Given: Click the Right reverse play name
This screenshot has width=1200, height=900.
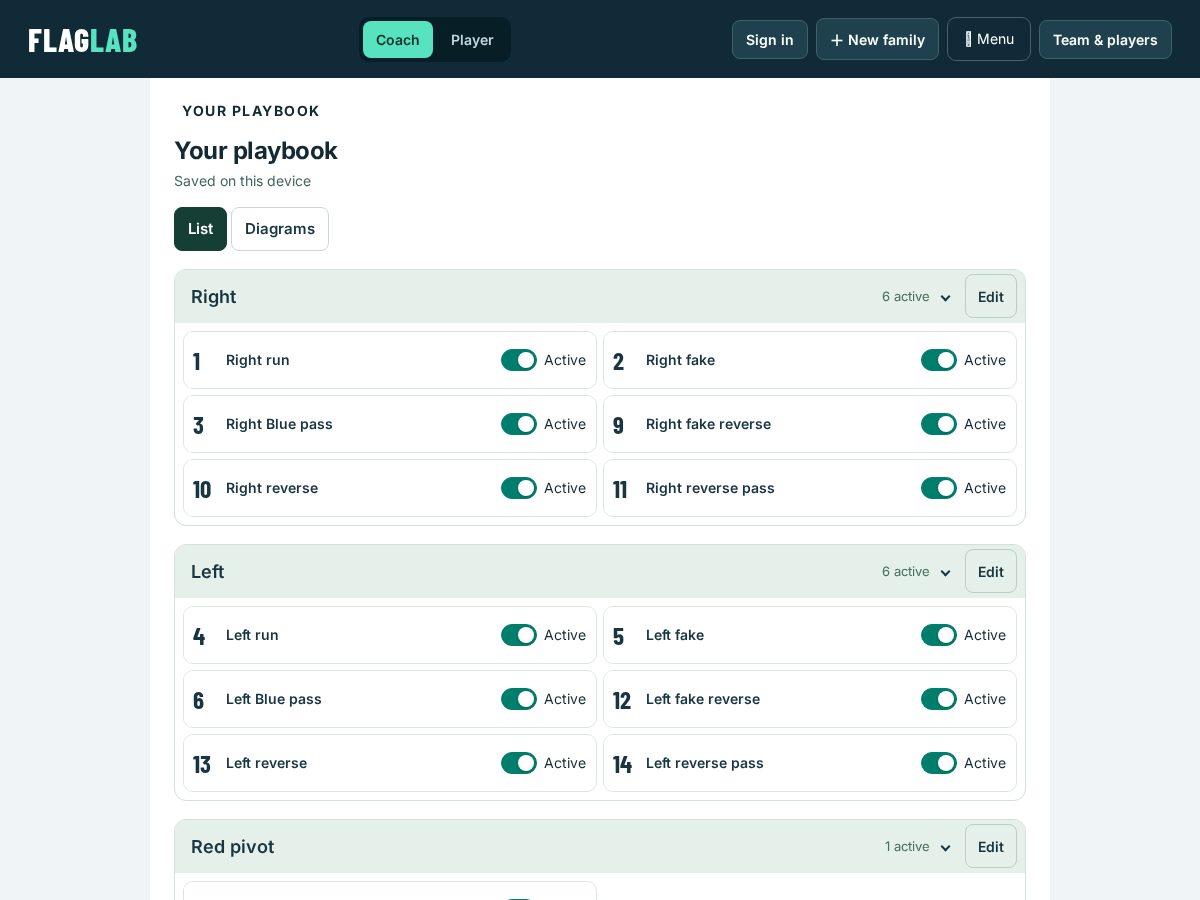Looking at the screenshot, I should [272, 488].
